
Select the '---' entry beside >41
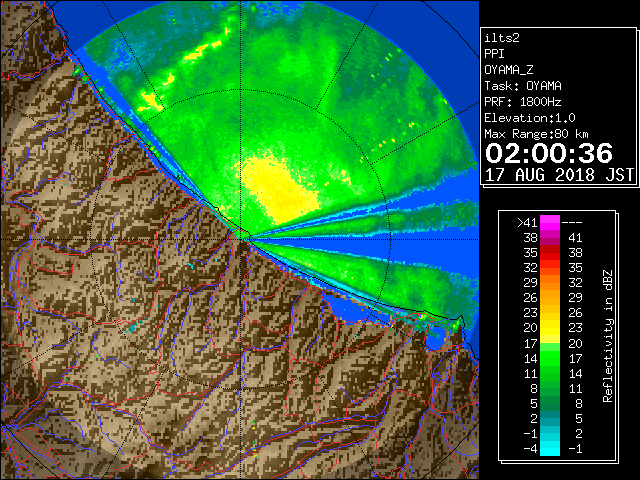click(572, 223)
